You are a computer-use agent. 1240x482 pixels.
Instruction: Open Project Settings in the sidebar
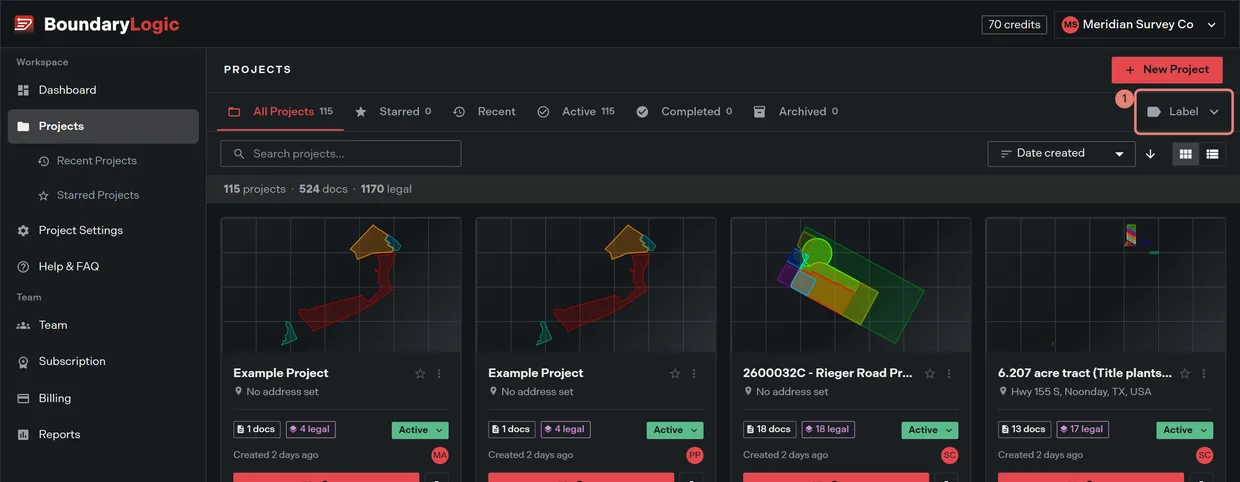[x=103, y=230]
